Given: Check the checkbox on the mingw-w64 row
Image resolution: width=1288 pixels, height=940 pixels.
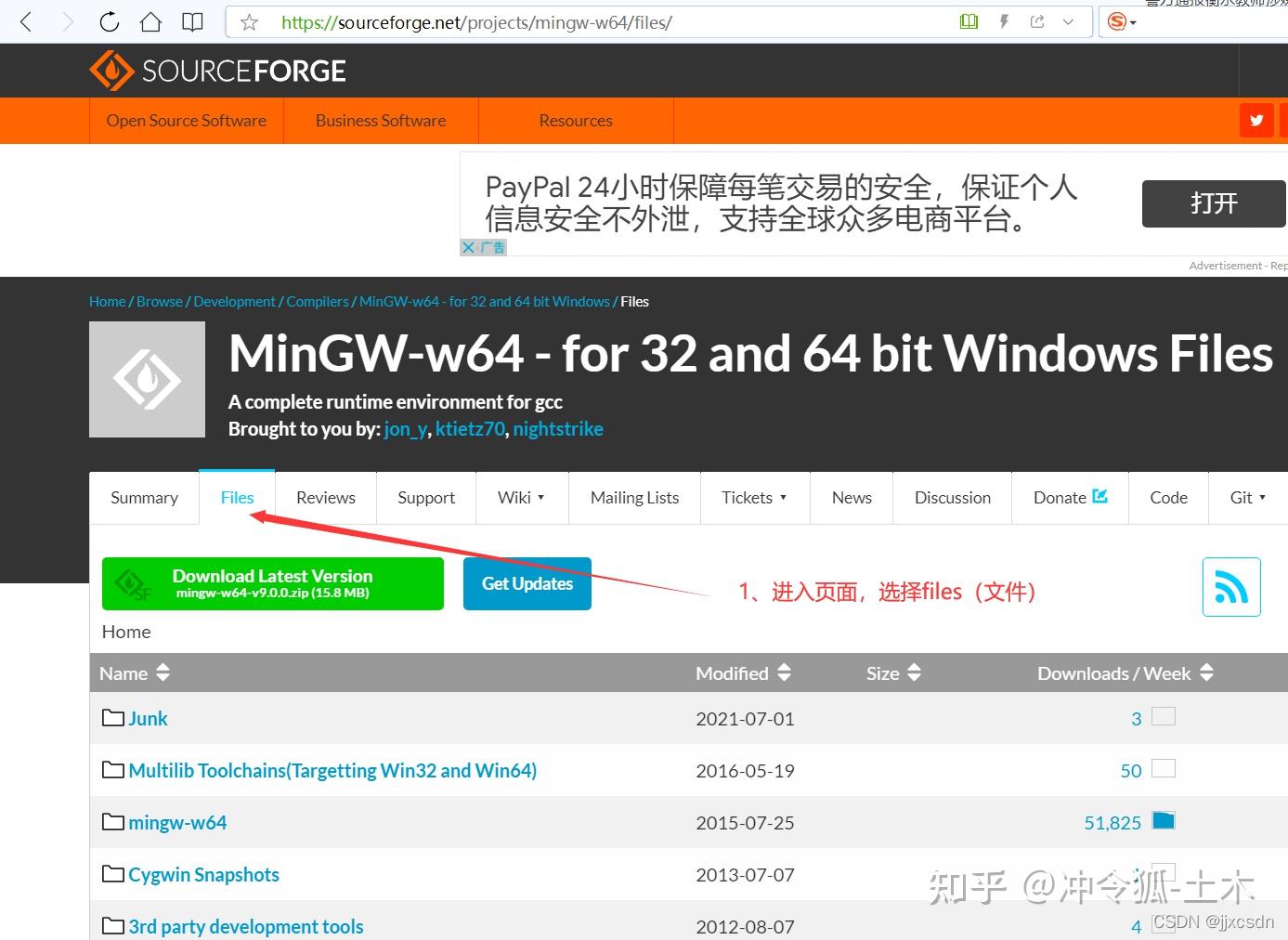Looking at the screenshot, I should point(1164,820).
